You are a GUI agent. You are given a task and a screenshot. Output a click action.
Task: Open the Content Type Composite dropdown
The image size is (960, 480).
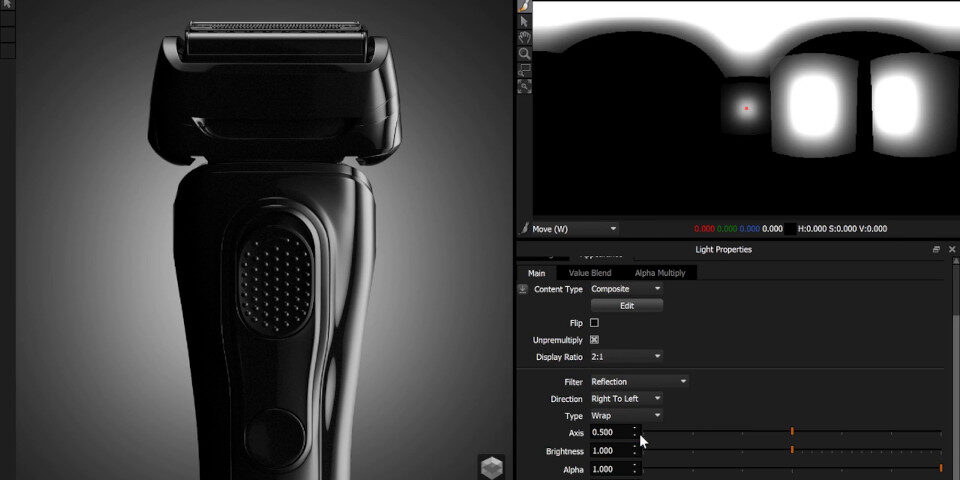click(x=626, y=289)
